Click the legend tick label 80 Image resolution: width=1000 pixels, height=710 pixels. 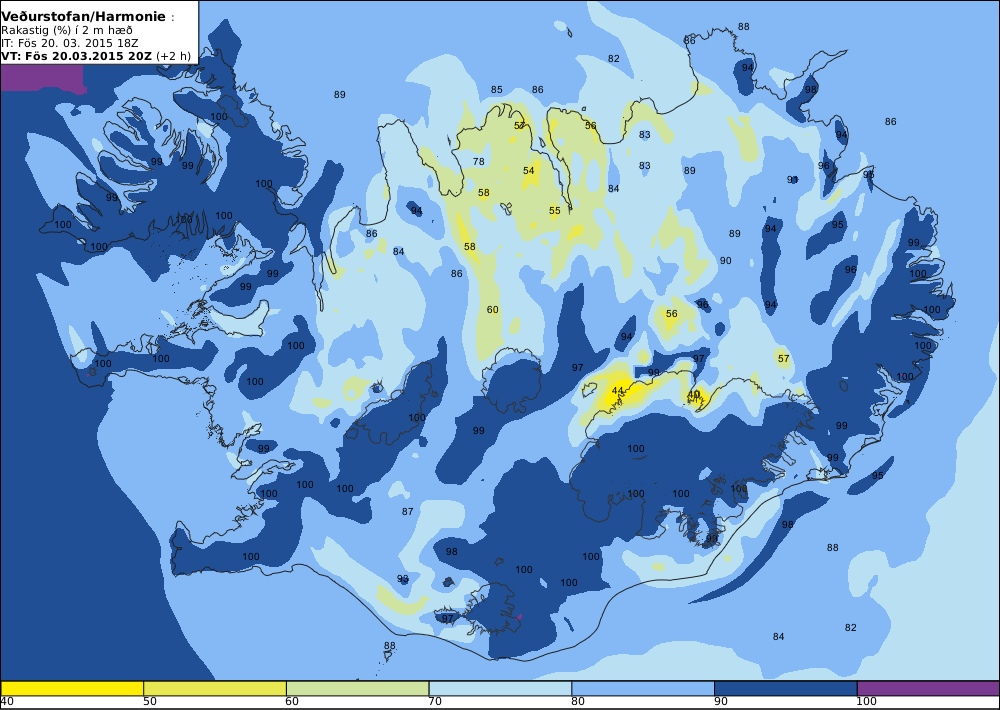(x=578, y=702)
